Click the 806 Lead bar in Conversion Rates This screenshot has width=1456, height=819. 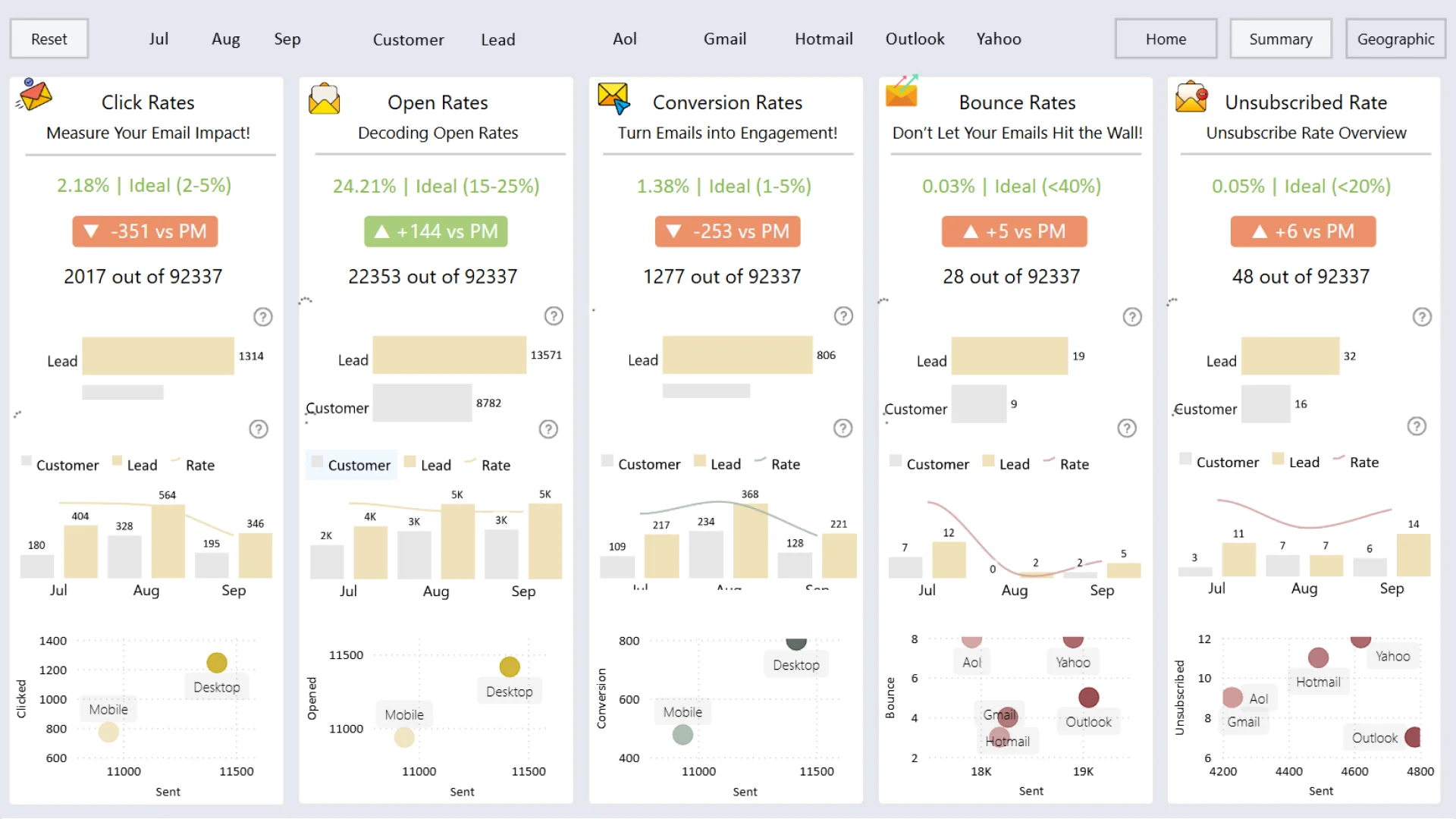737,355
